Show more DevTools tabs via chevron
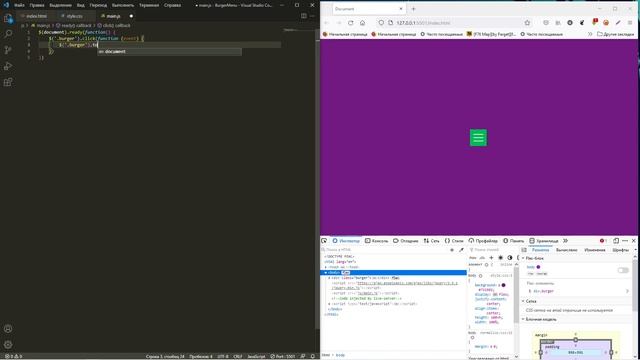 point(565,241)
